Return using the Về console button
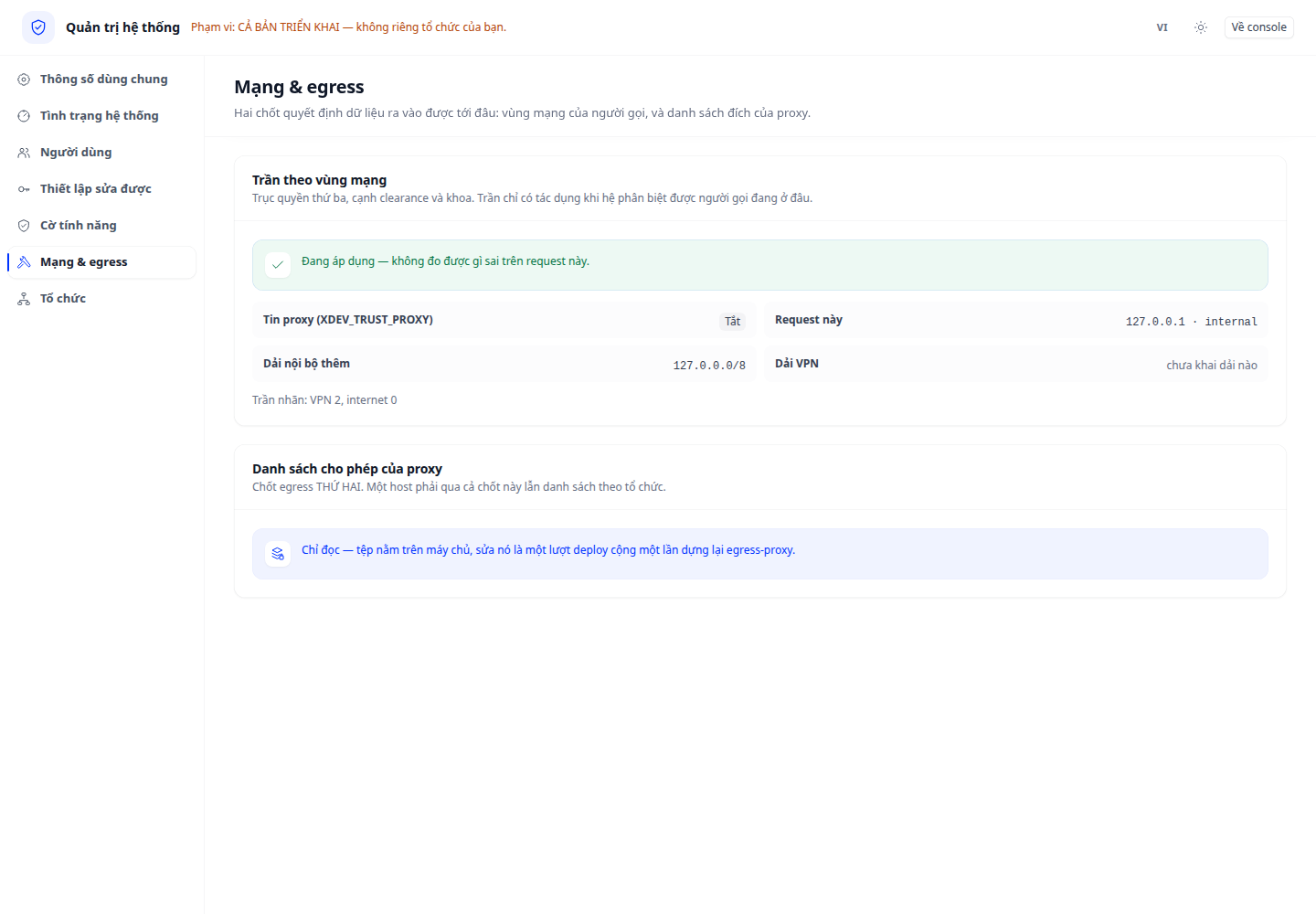 1259,27
